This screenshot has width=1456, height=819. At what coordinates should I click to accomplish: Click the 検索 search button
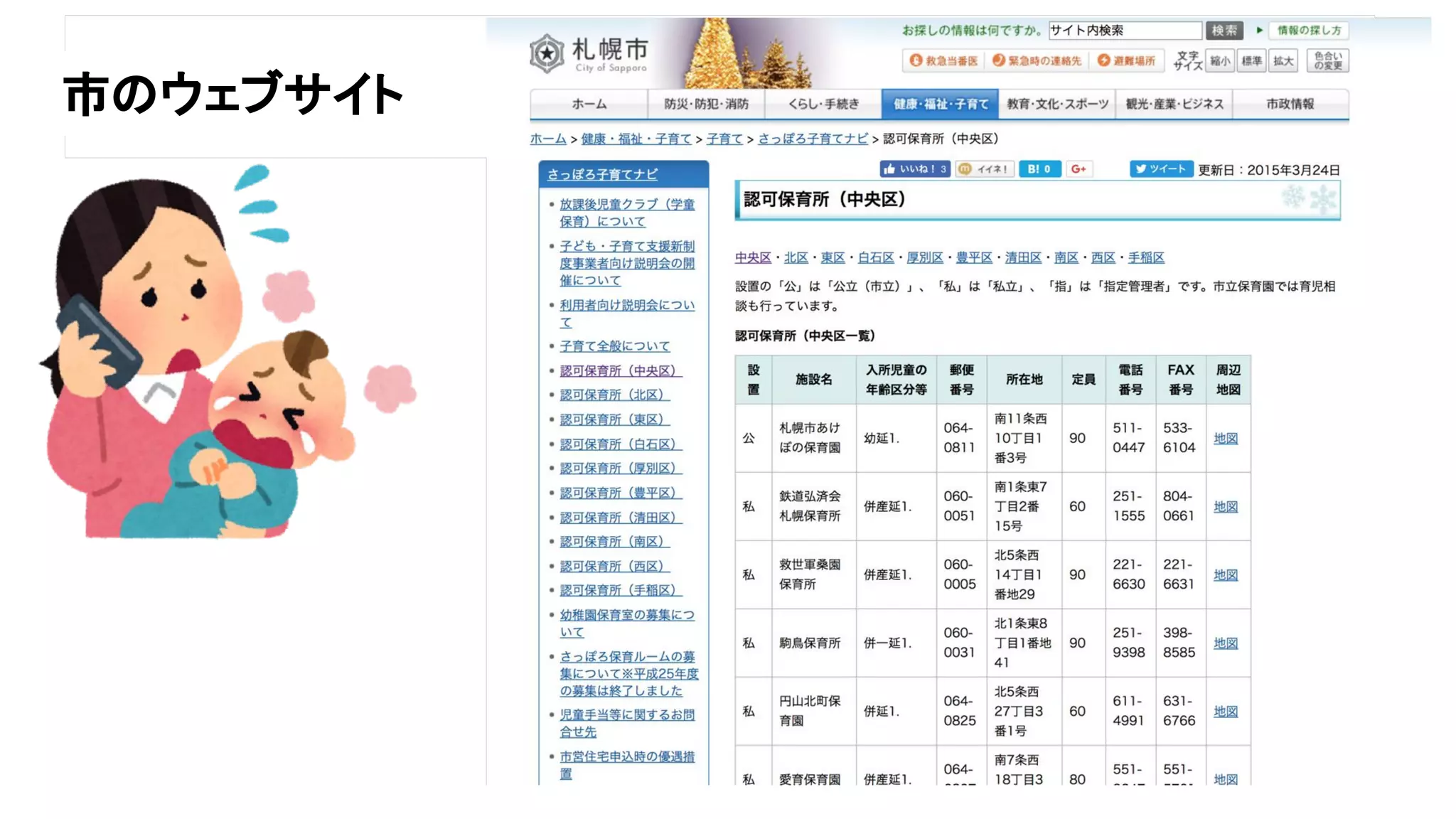pos(1224,31)
